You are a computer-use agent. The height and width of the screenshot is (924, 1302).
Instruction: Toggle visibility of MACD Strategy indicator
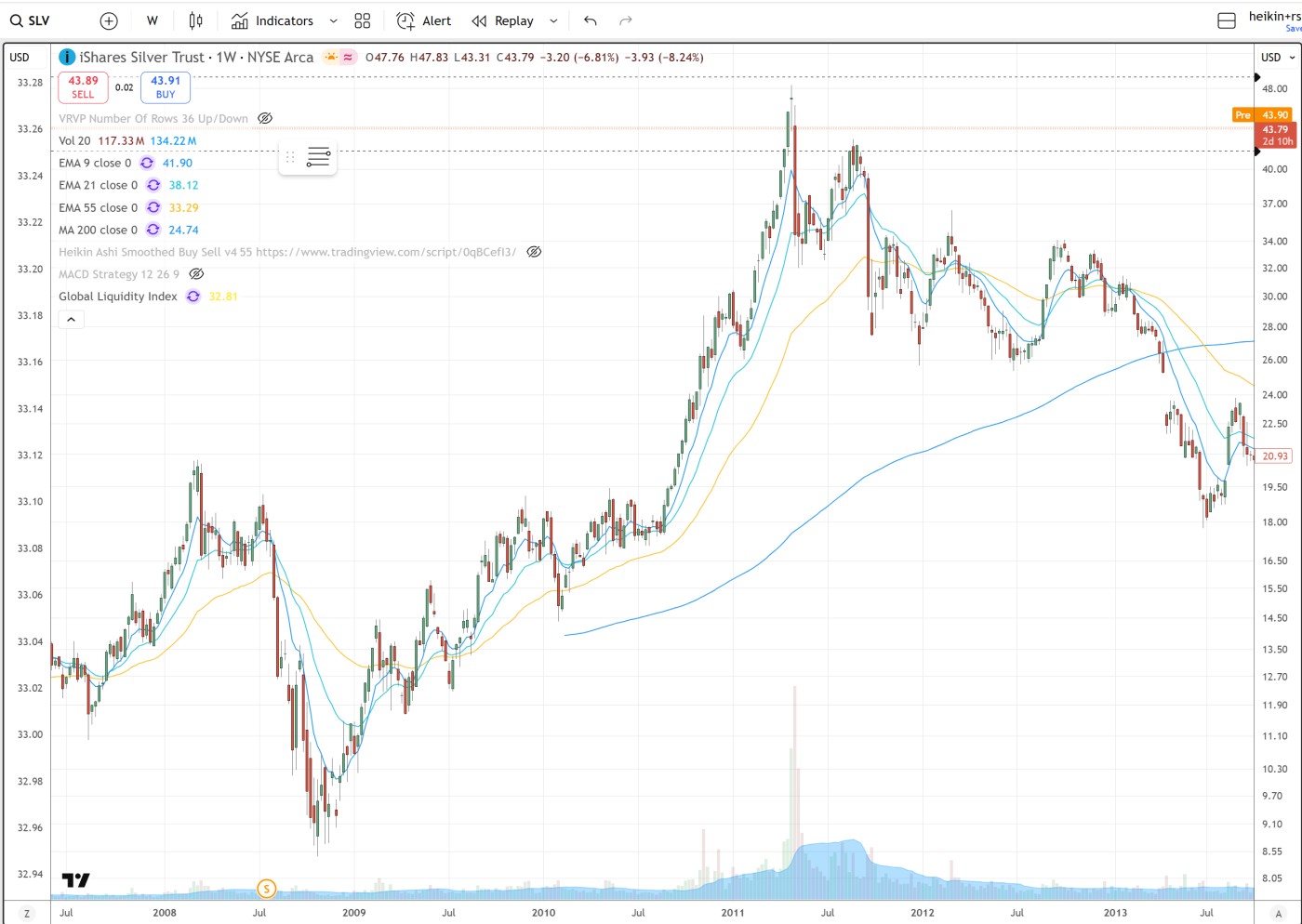[x=196, y=274]
